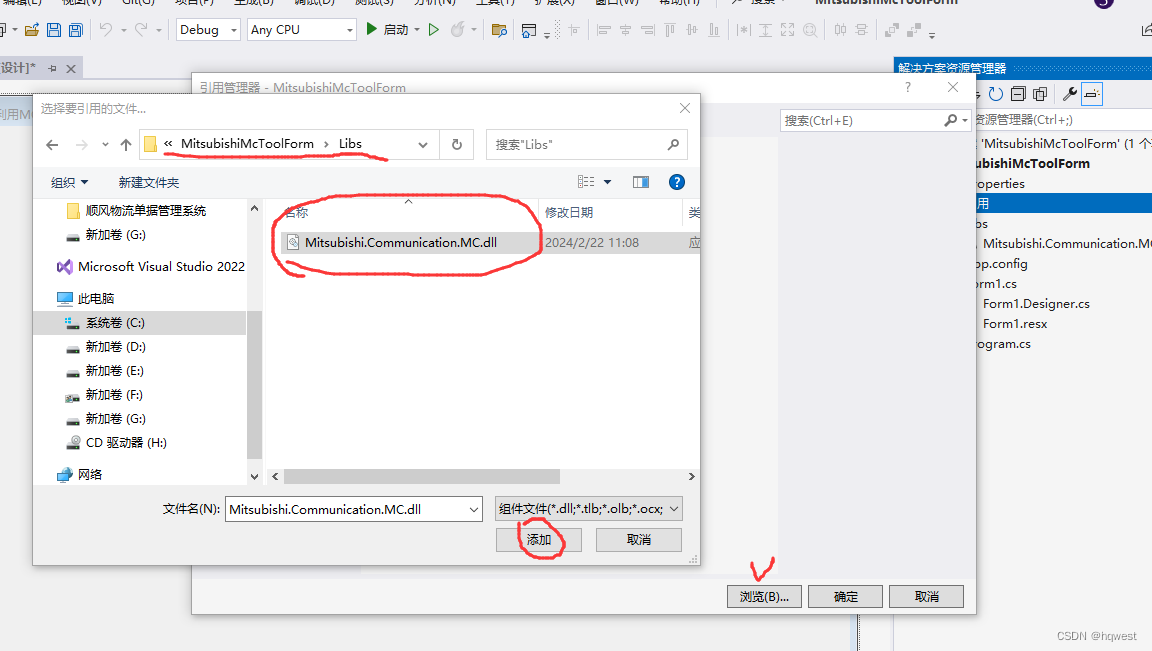Open the 文件名 combo box dropdown
This screenshot has height=651, width=1152.
pos(474,509)
